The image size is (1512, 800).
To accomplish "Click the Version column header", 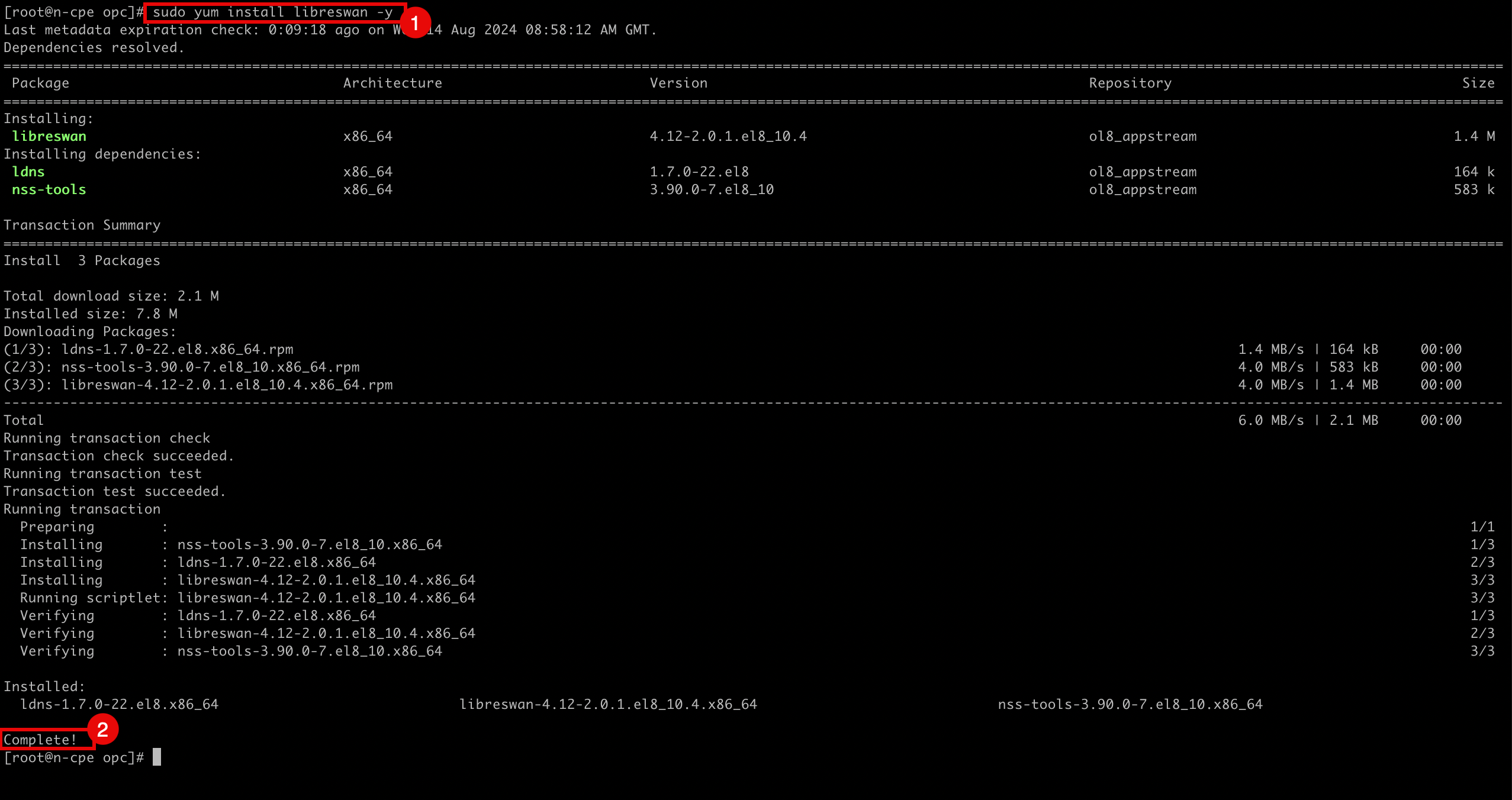I will (x=678, y=83).
